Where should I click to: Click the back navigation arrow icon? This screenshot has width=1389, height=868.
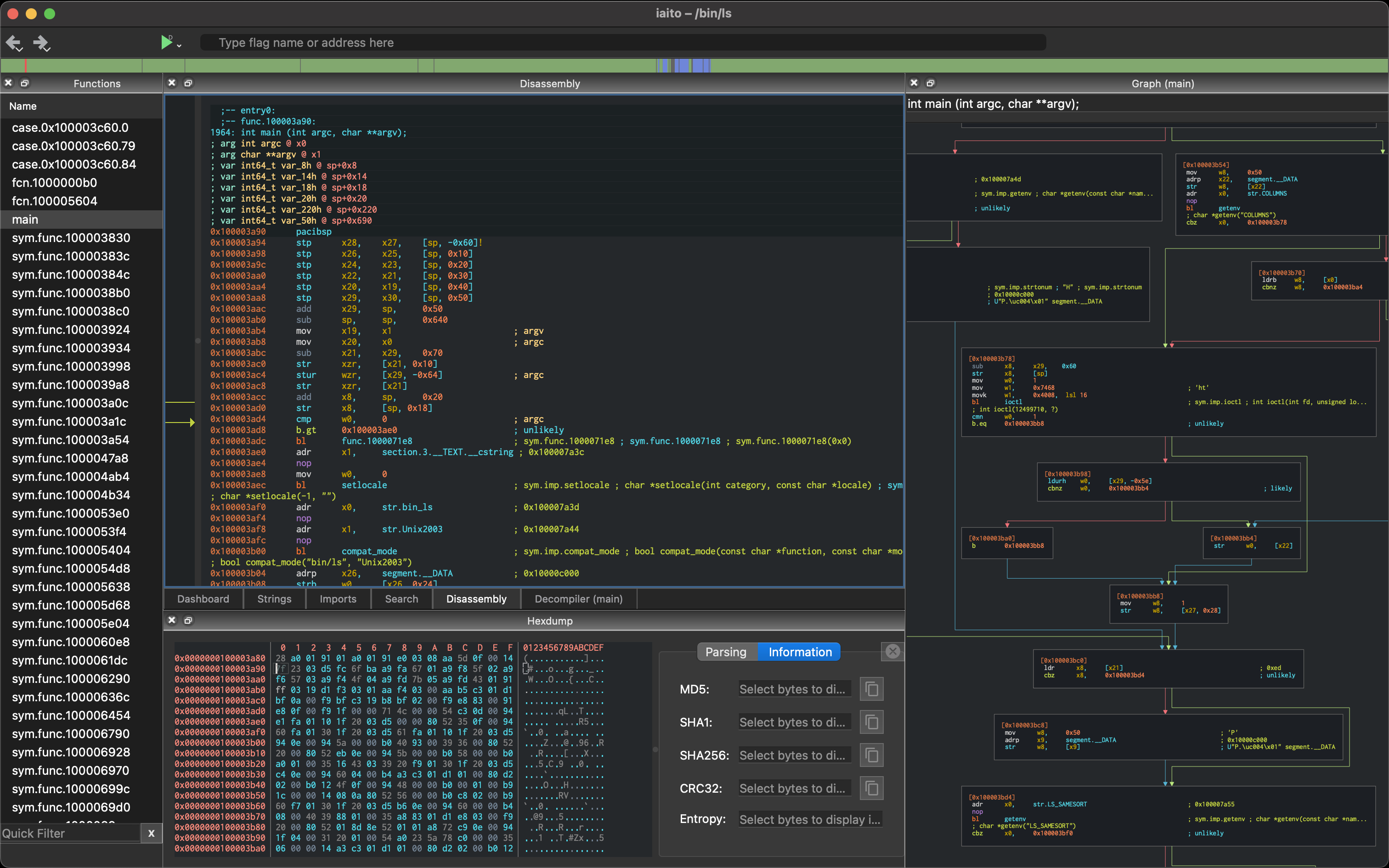14,42
